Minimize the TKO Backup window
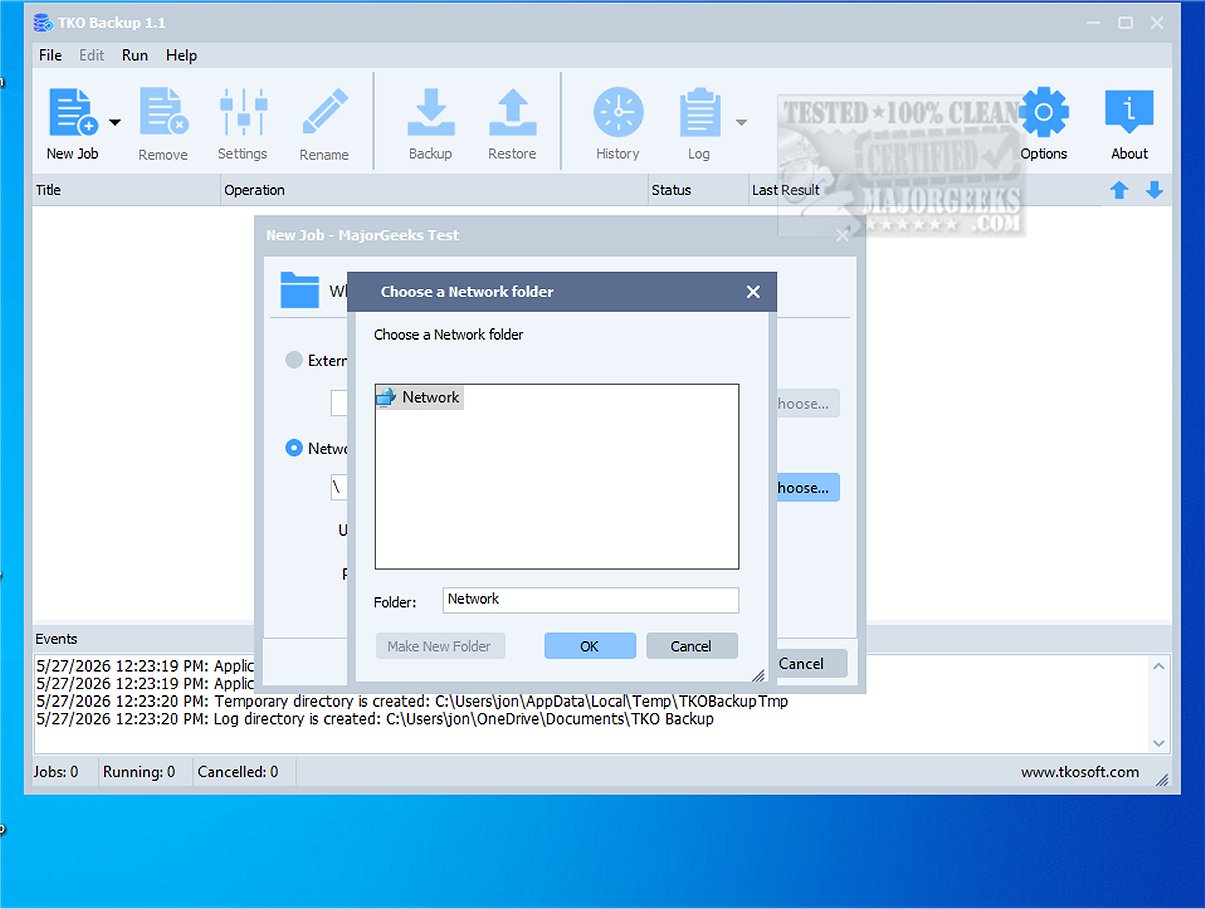This screenshot has height=909, width=1205. pos(1094,22)
